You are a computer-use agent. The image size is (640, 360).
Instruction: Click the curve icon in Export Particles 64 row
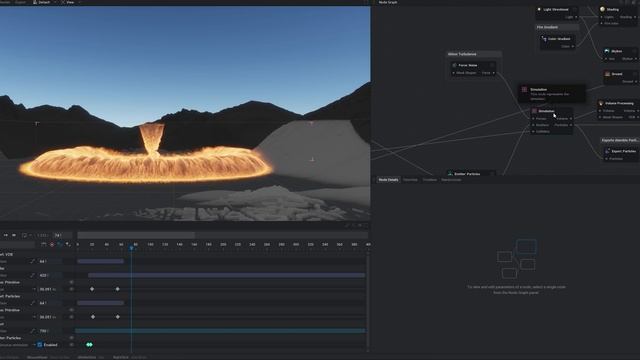33,303
